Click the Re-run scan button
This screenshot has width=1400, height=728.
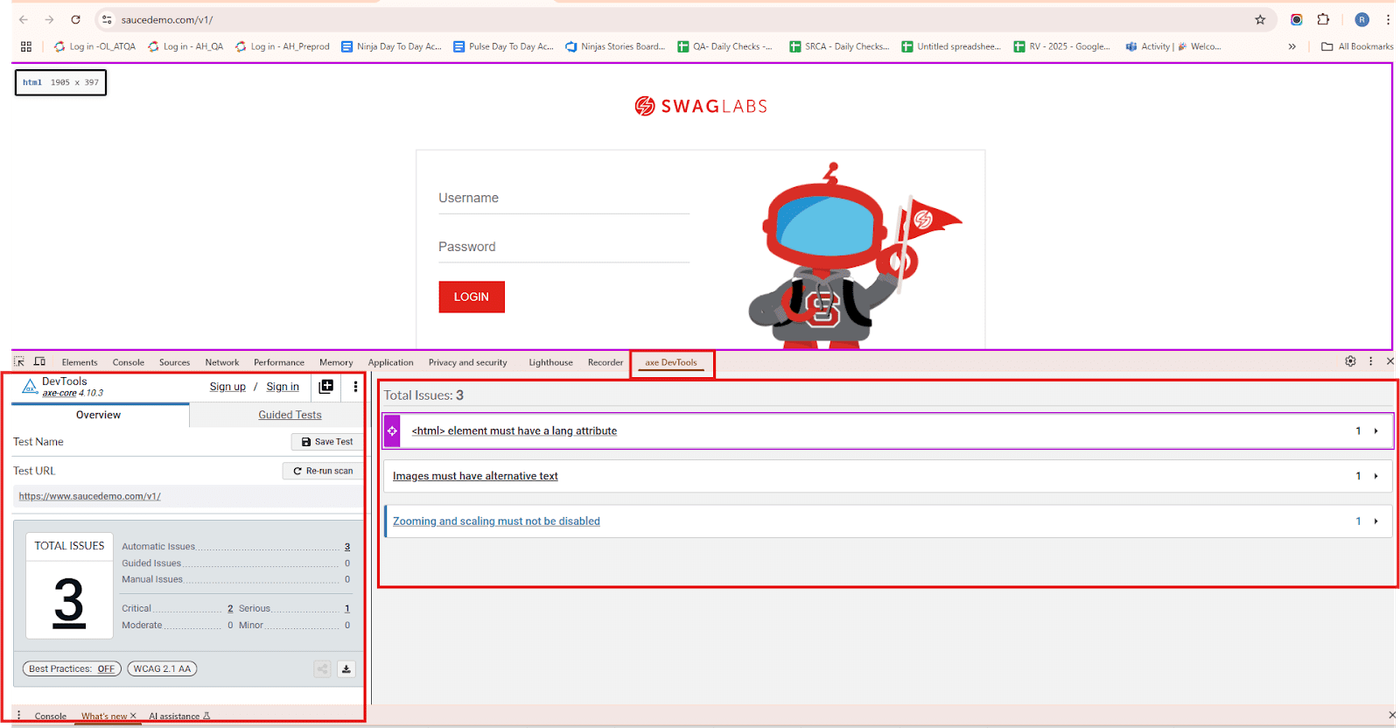tap(323, 471)
